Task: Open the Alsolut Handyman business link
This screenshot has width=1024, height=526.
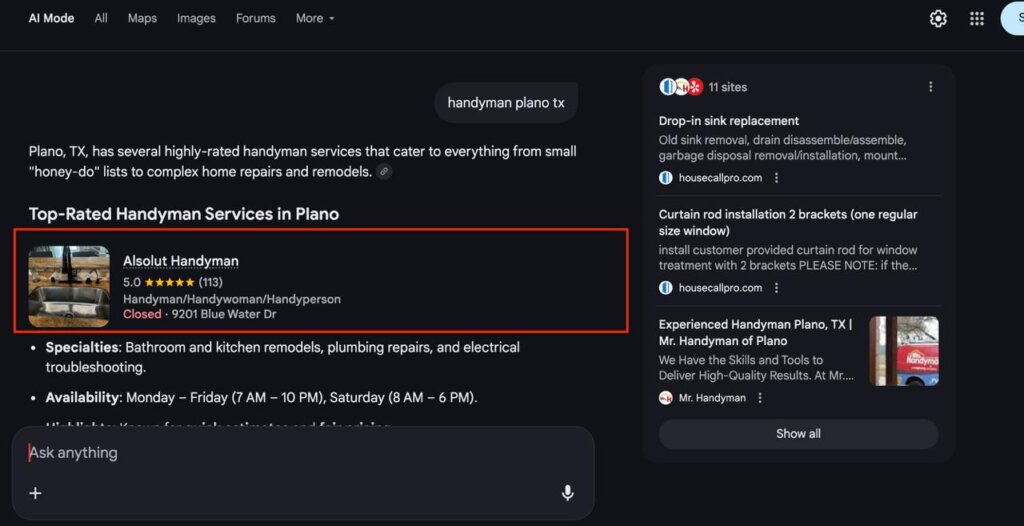Action: click(x=181, y=261)
